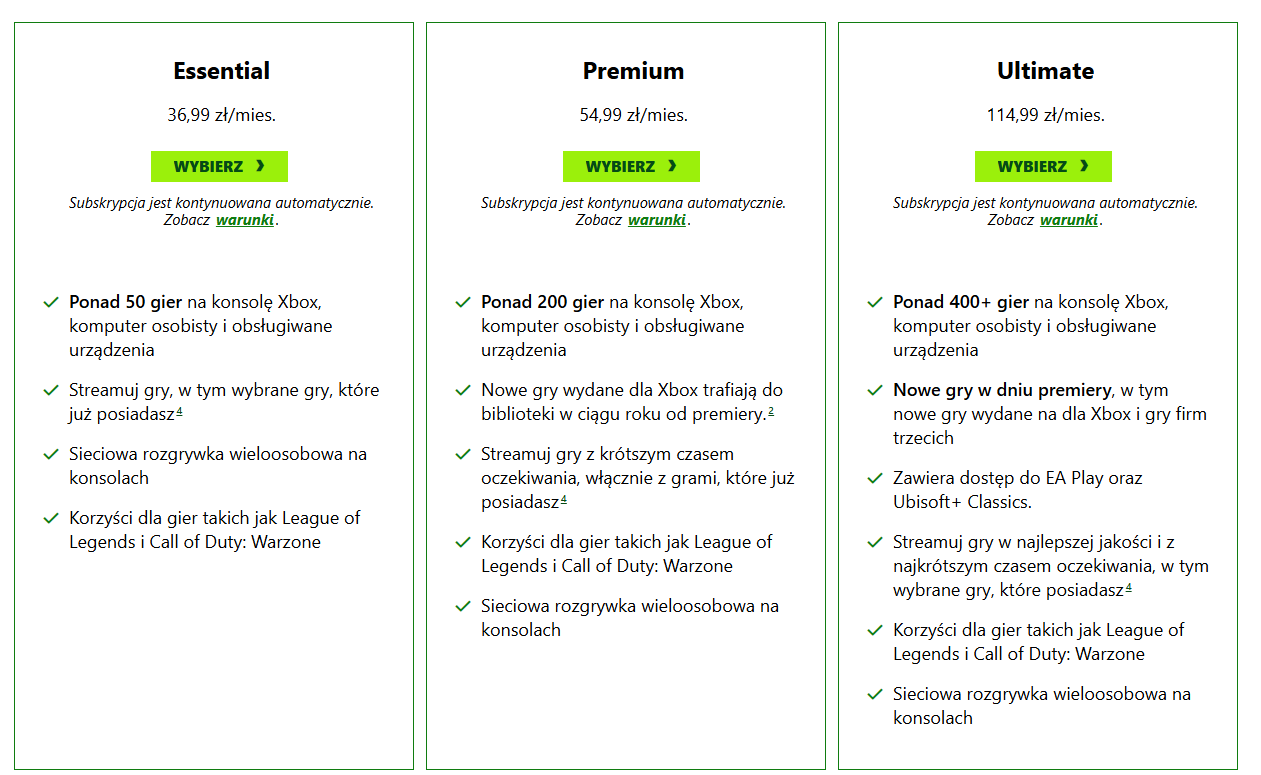Select the Ultimate plan WYBIERZ button
Viewport: 1261px width, 775px height.
[x=1043, y=166]
